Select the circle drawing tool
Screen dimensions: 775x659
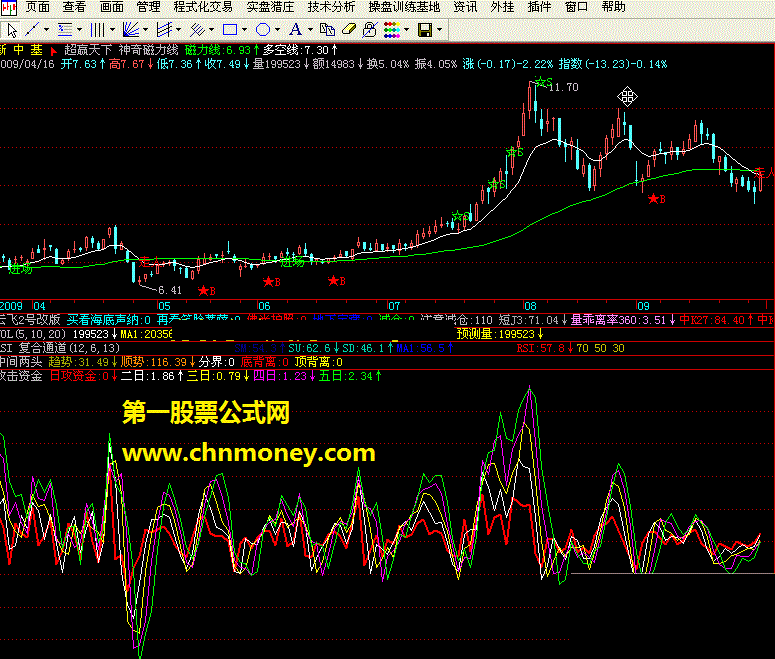coord(263,30)
